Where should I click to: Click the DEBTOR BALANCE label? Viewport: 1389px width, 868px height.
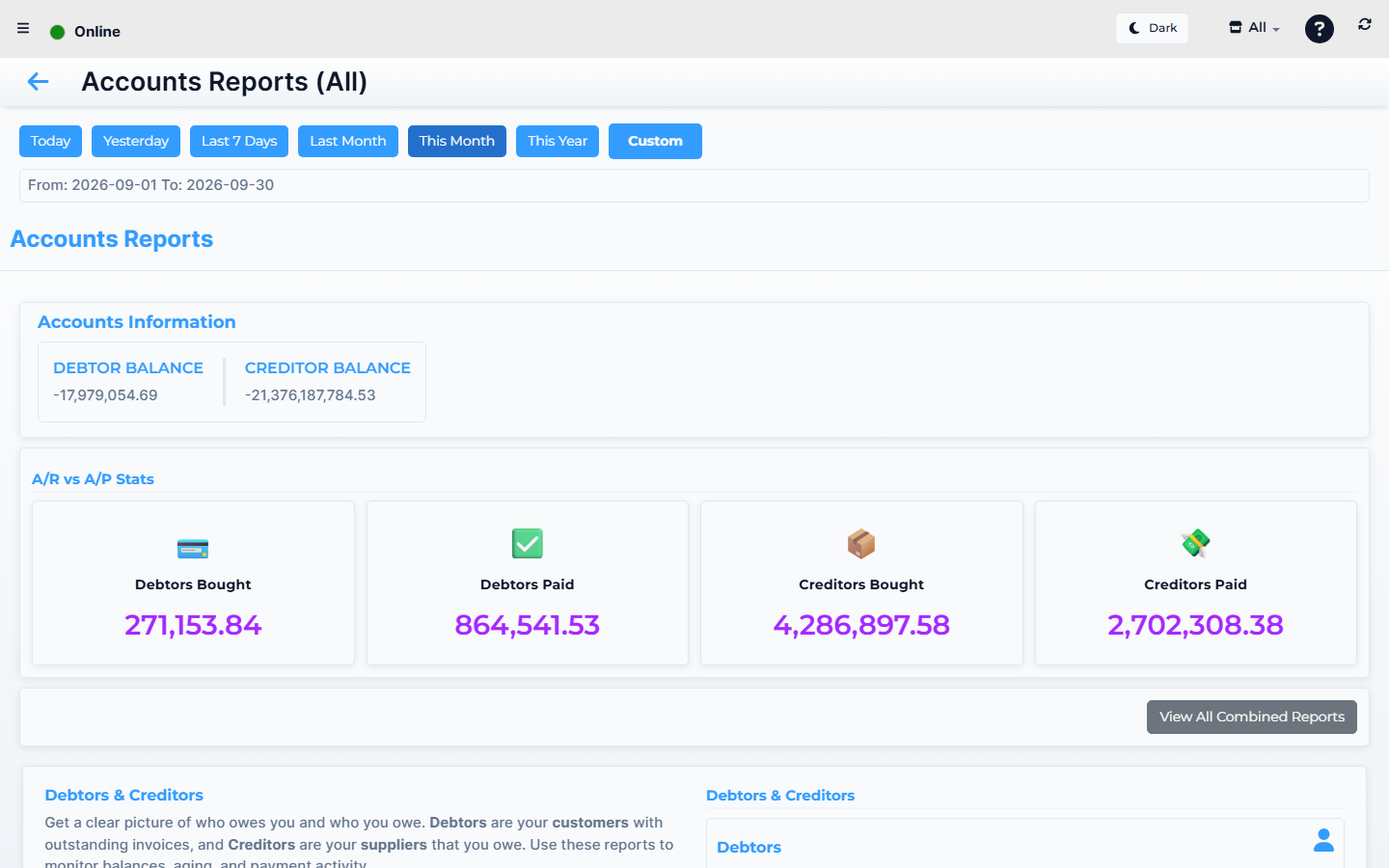coord(128,367)
